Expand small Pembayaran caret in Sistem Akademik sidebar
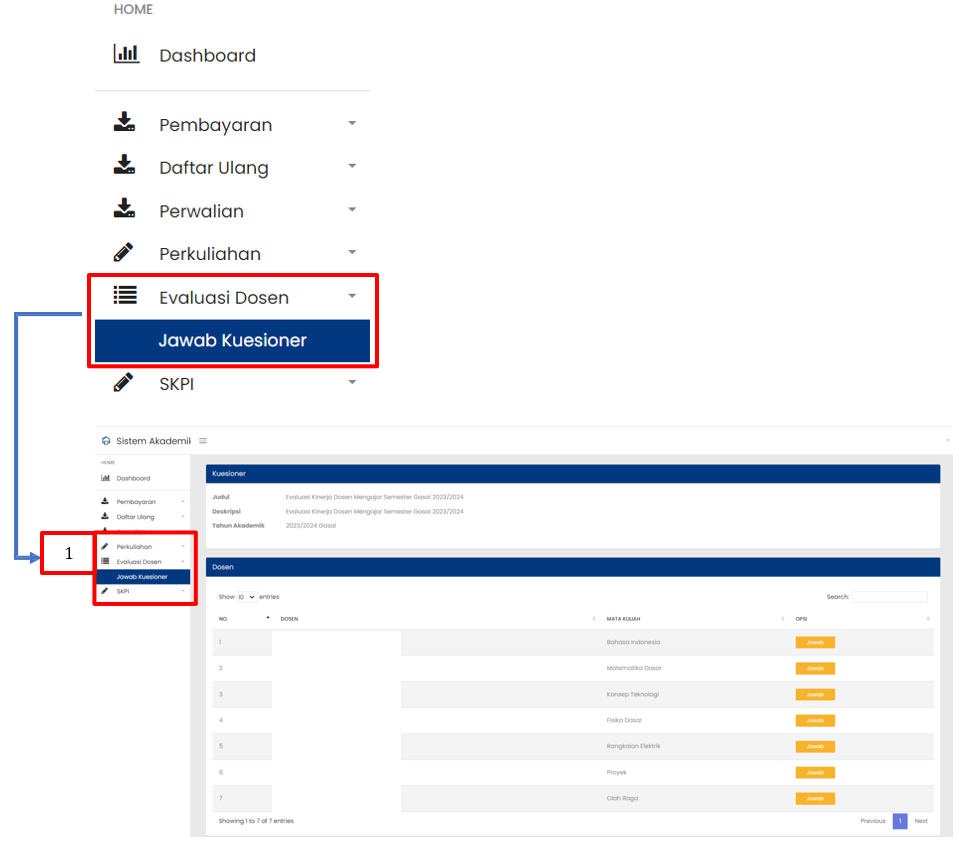959x845 pixels. (183, 502)
